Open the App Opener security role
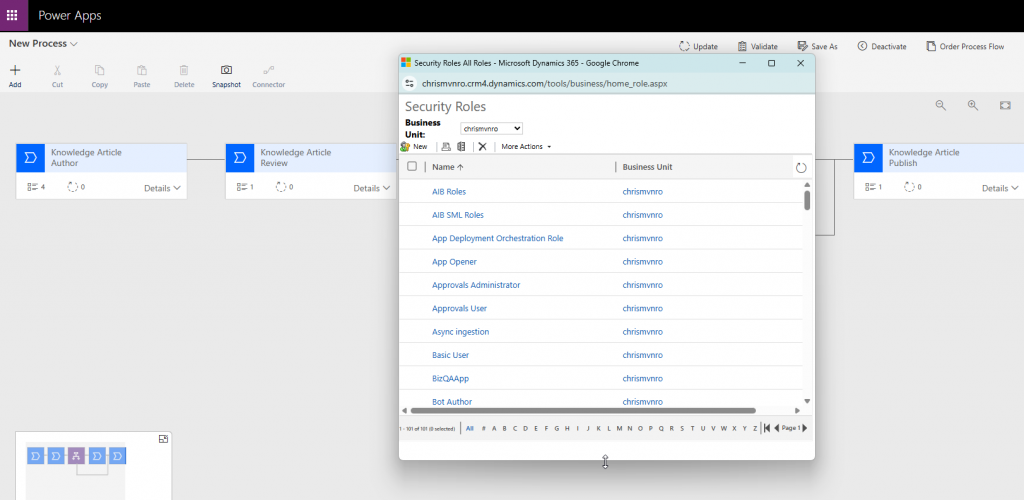The image size is (1024, 500). click(x=454, y=262)
